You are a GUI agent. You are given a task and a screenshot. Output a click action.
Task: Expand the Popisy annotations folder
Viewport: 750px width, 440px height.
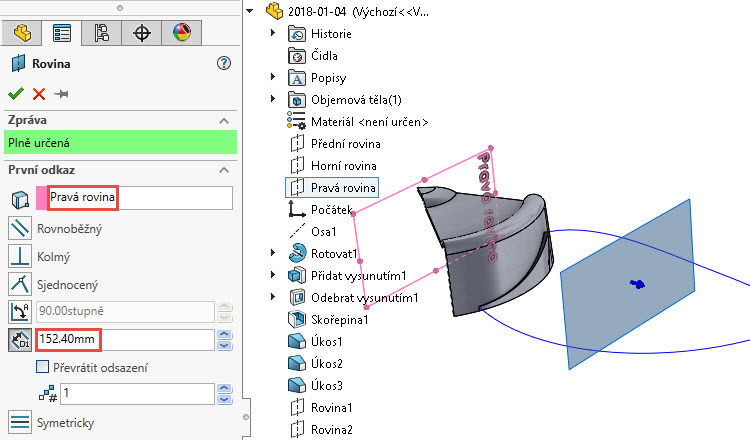pos(273,77)
